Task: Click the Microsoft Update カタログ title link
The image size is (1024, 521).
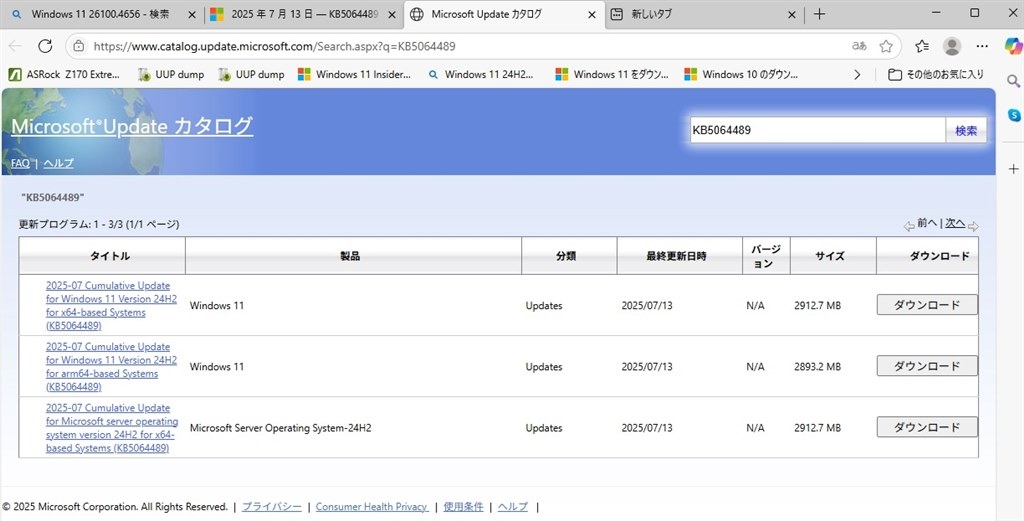Action: click(132, 125)
